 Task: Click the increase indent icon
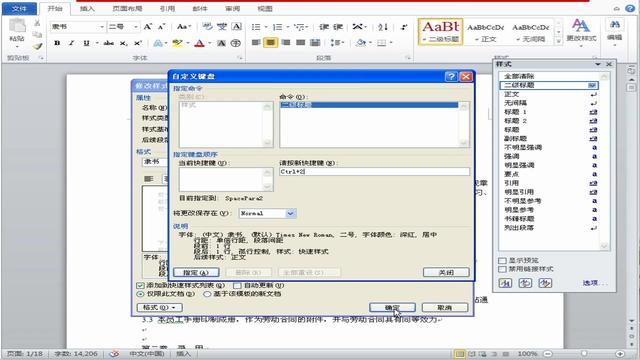pyautogui.click(x=338, y=27)
